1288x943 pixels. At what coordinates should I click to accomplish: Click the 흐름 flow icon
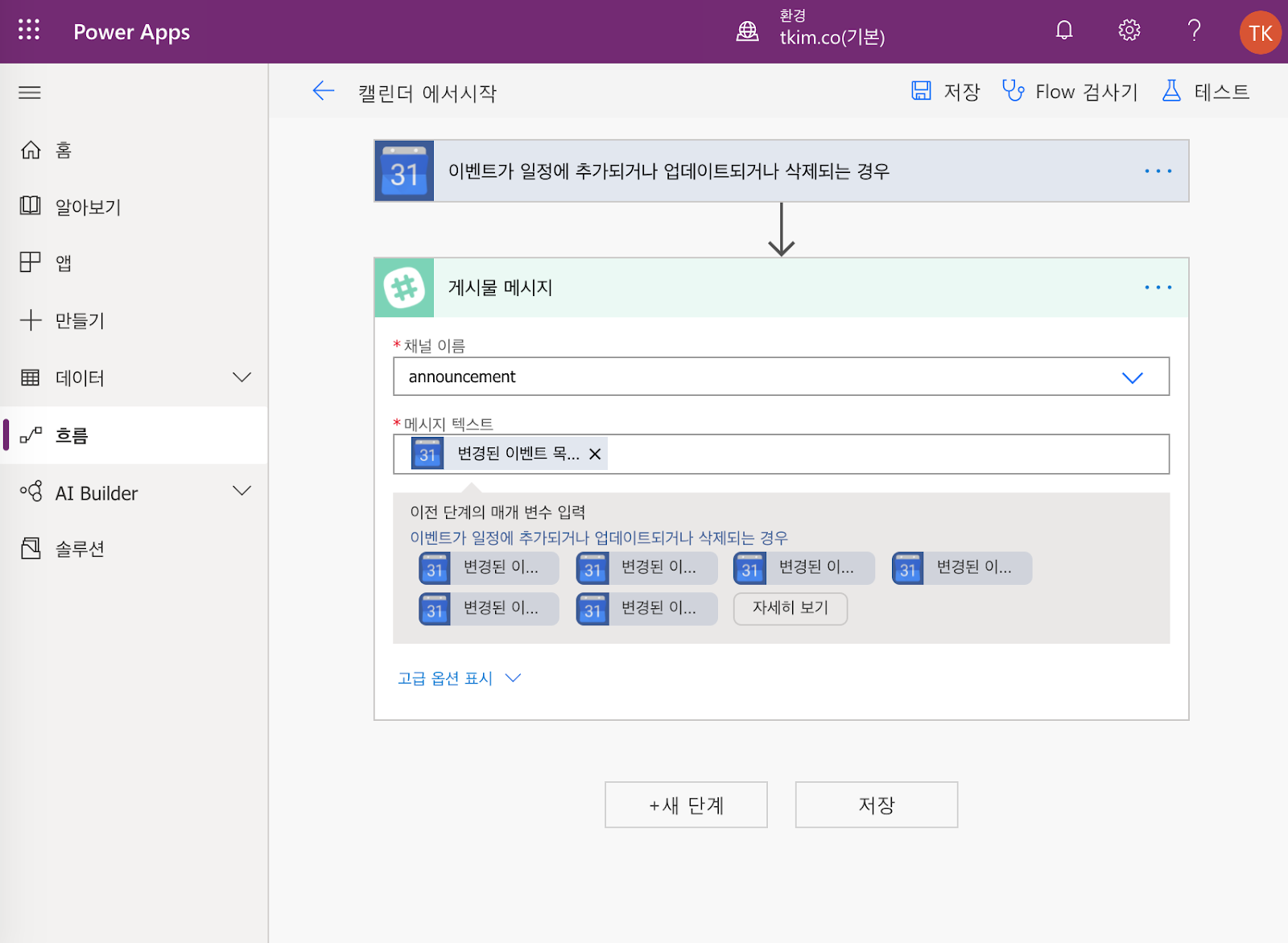click(31, 435)
